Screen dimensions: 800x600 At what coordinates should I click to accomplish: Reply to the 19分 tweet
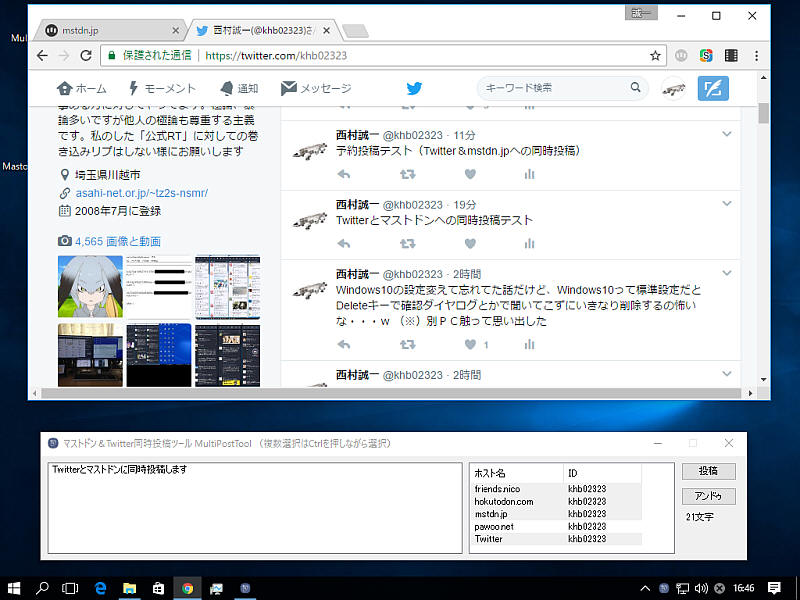tap(344, 244)
